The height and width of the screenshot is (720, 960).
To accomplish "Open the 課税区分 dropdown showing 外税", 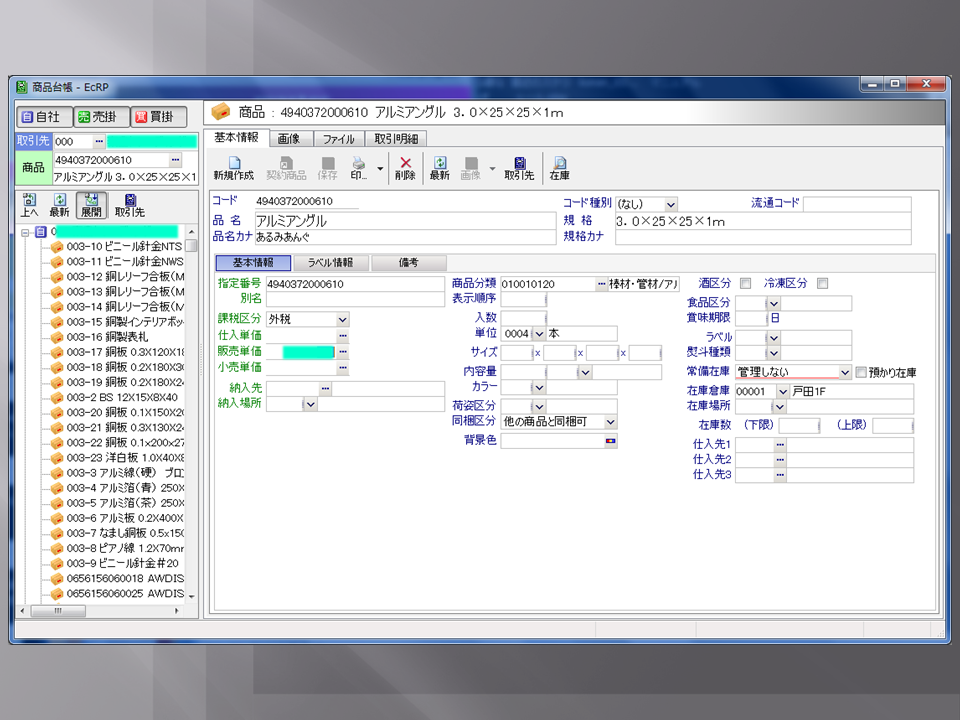I will [342, 319].
